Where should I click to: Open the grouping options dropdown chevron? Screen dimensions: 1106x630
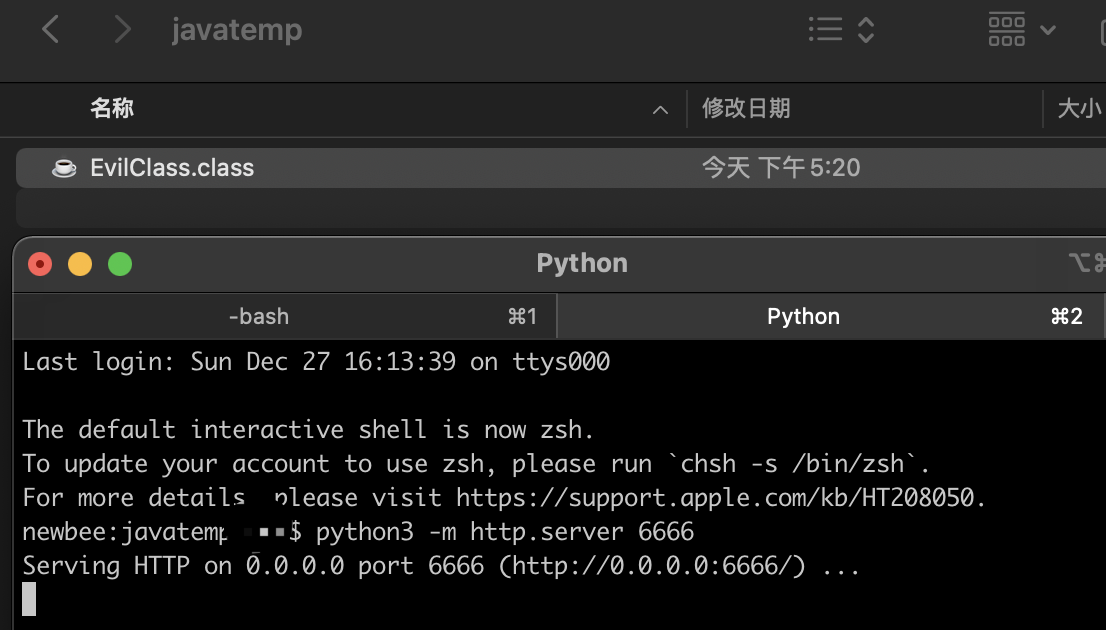(x=1049, y=29)
